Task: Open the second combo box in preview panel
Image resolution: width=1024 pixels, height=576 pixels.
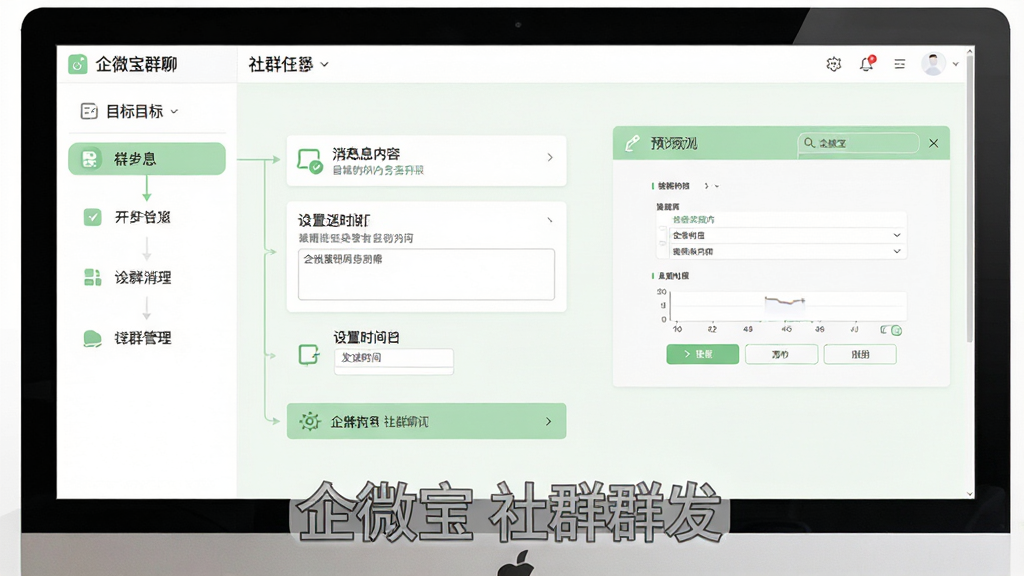Action: pyautogui.click(x=787, y=251)
